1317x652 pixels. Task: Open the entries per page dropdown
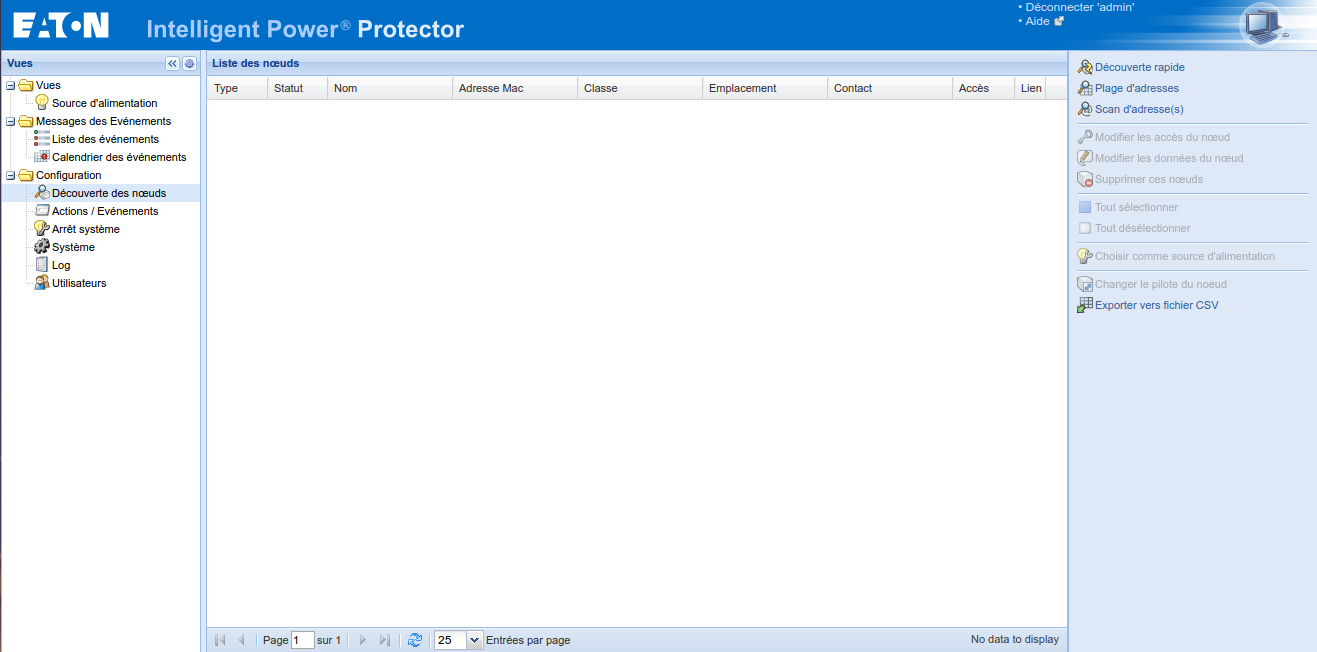click(x=474, y=640)
